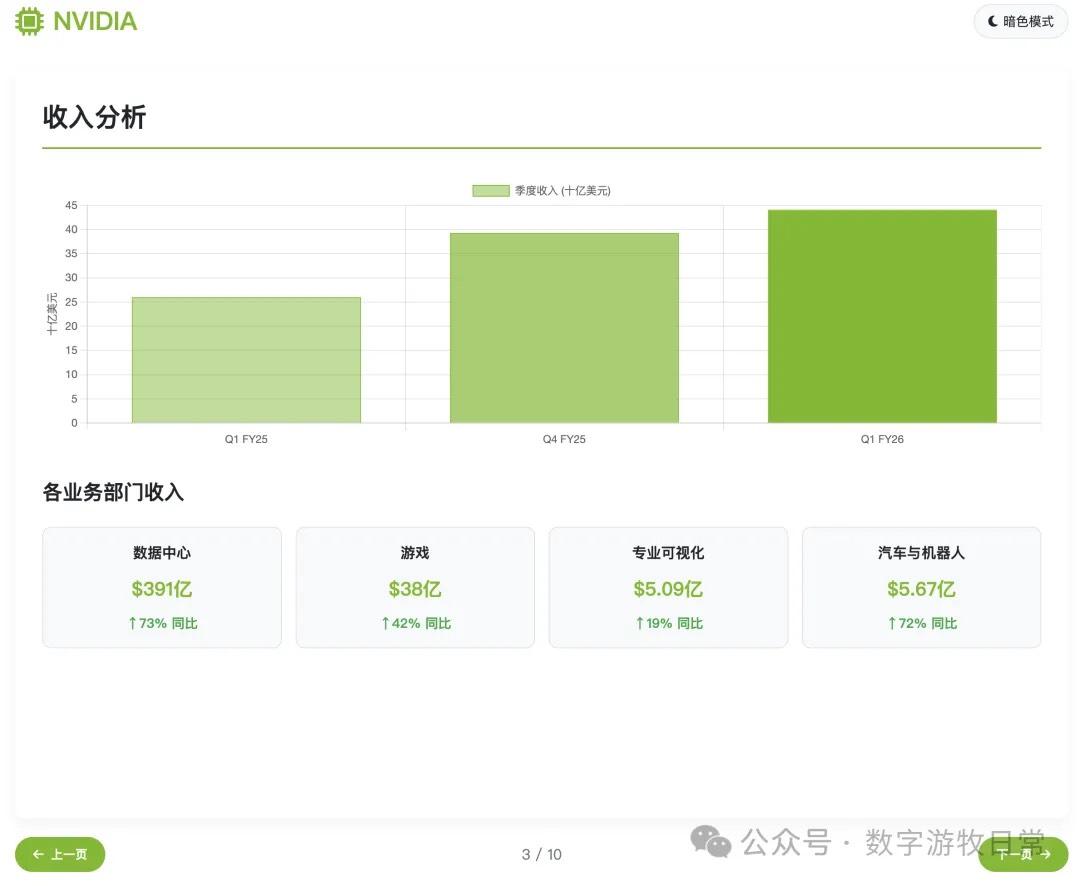Click the NVIDIA wordmark text
This screenshot has height=886, width=1080.
point(96,21)
